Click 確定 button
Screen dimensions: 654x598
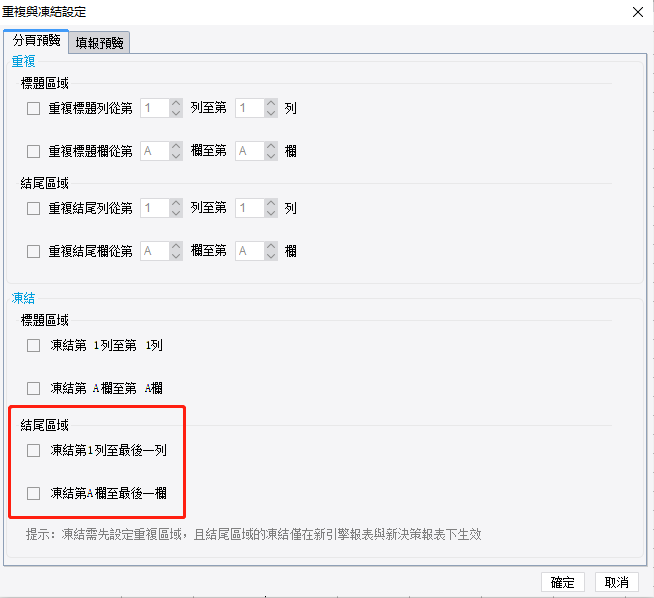coord(563,582)
